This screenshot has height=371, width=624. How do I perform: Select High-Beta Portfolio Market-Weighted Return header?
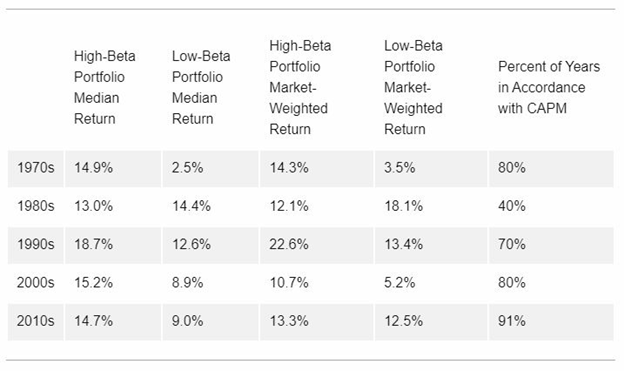[300, 88]
